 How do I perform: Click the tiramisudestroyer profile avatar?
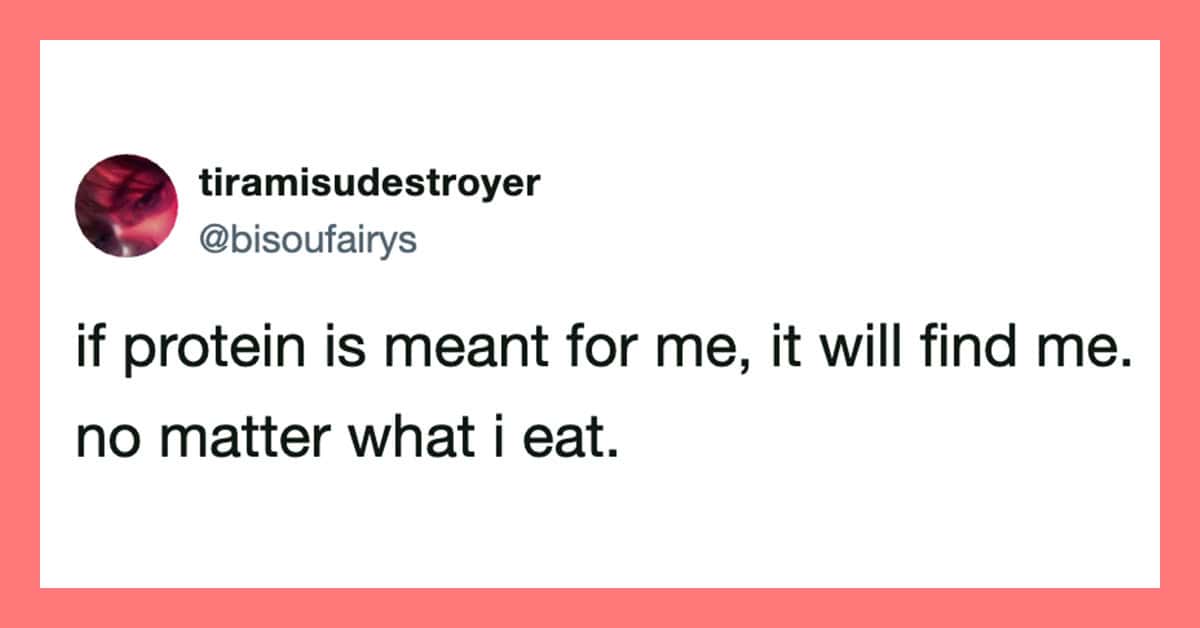click(x=126, y=205)
